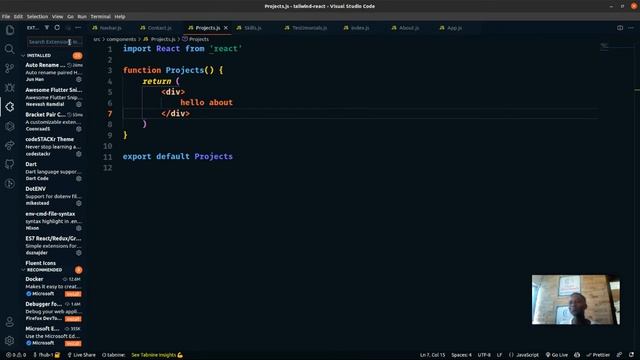This screenshot has width=640, height=360.
Task: Click the feedback icon in status bar
Action: click(620, 355)
